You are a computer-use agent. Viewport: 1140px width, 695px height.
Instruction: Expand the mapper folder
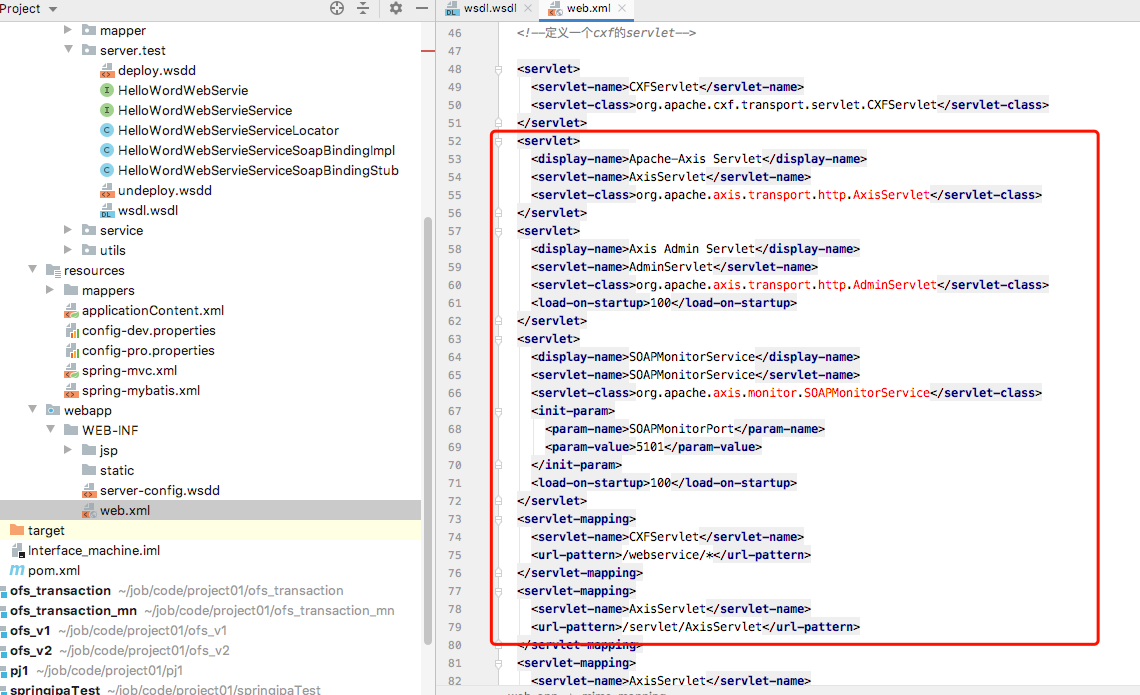(68, 30)
